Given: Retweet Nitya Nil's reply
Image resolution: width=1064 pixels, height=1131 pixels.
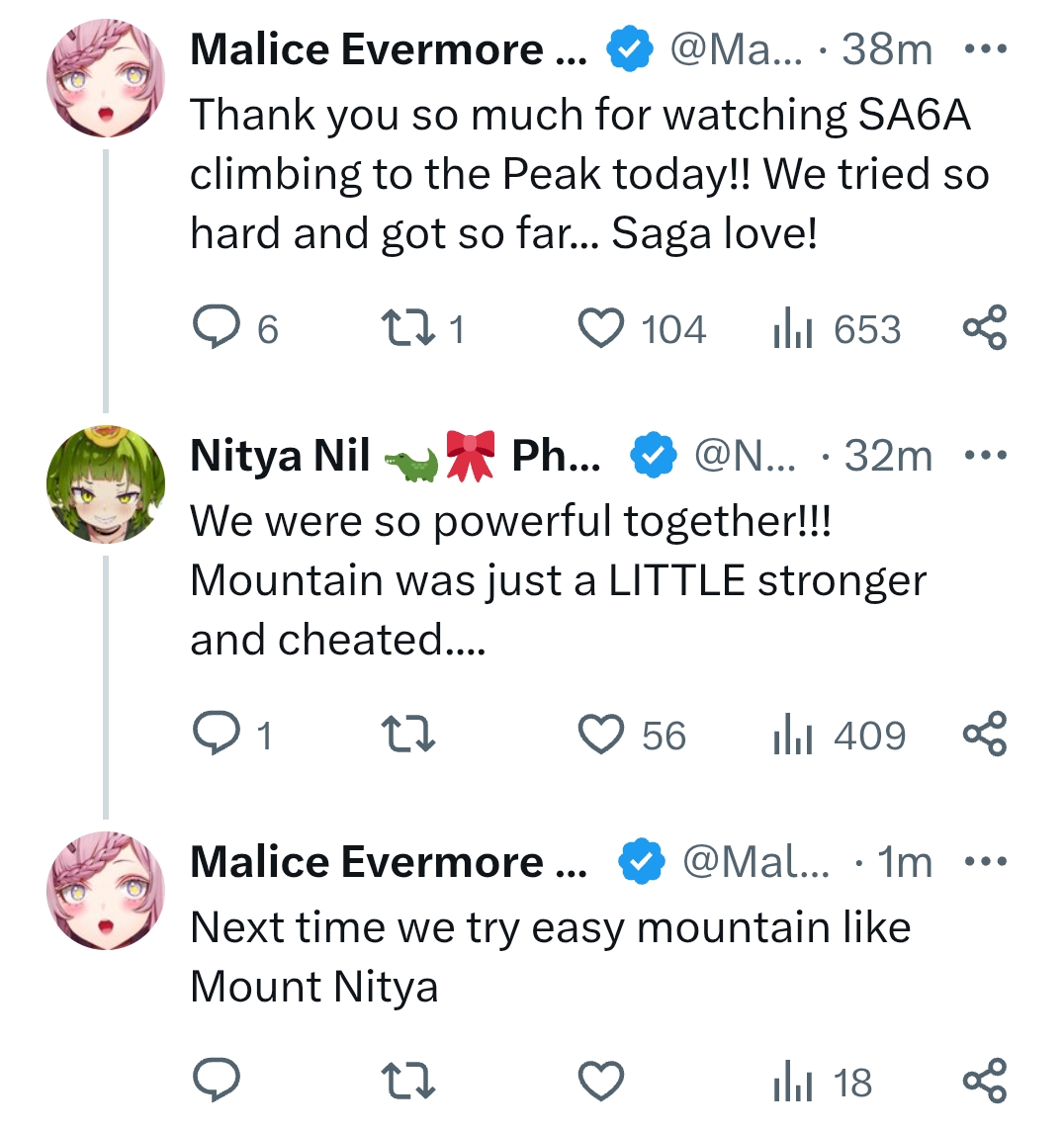Looking at the screenshot, I should 406,736.
